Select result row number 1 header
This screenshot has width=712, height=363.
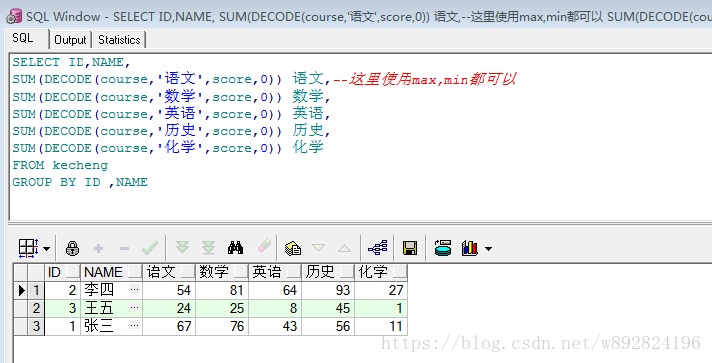click(x=36, y=290)
